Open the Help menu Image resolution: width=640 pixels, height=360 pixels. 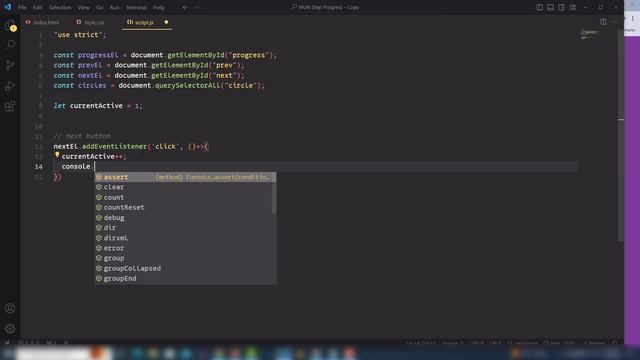(x=159, y=7)
